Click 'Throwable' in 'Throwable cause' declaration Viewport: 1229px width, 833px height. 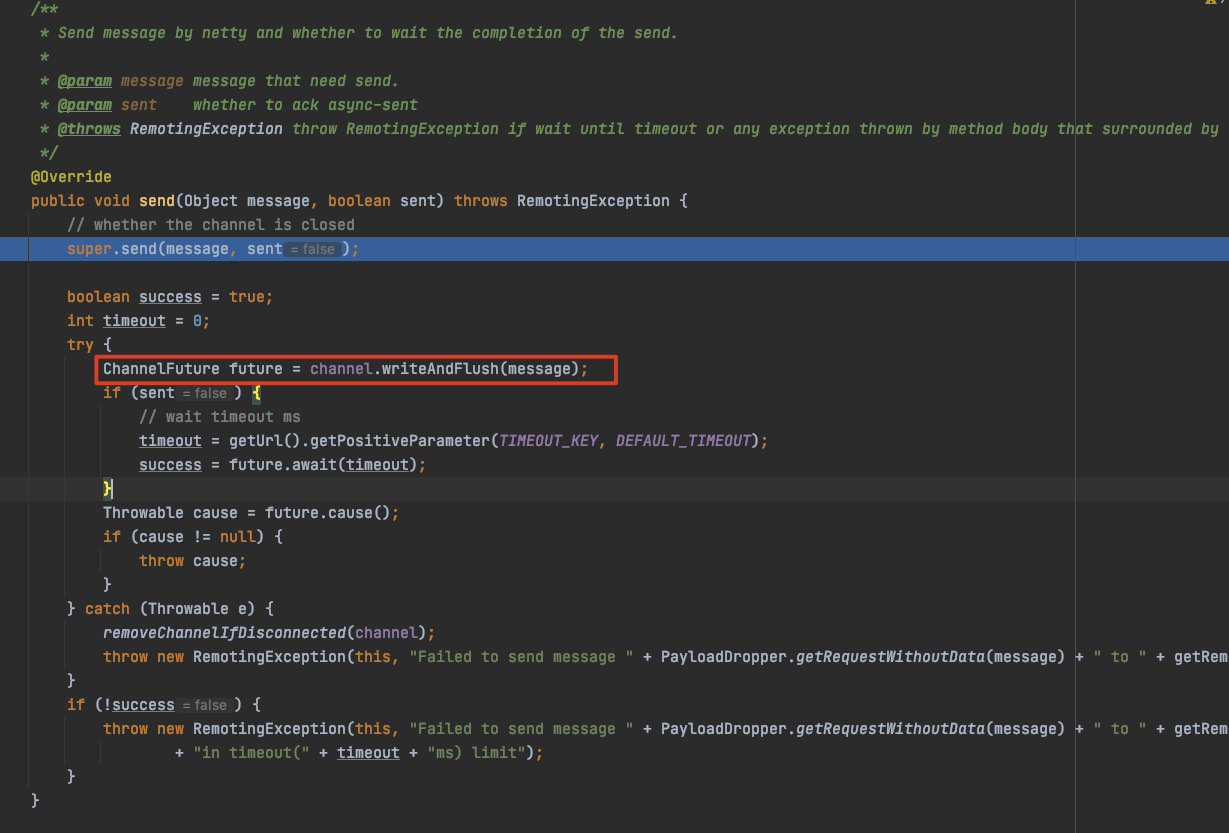click(x=143, y=513)
